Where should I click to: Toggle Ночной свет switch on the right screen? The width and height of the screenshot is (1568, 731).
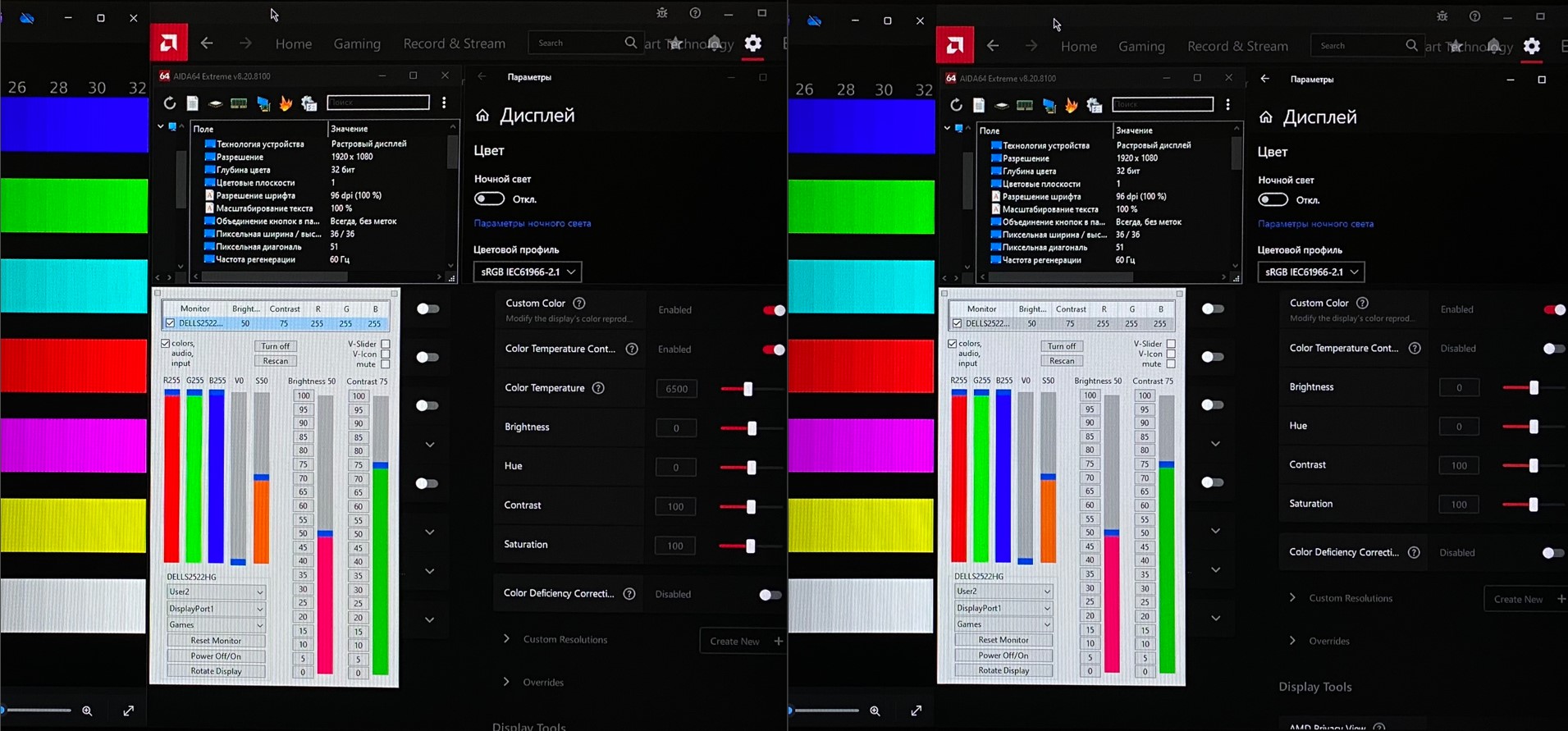tap(1273, 200)
